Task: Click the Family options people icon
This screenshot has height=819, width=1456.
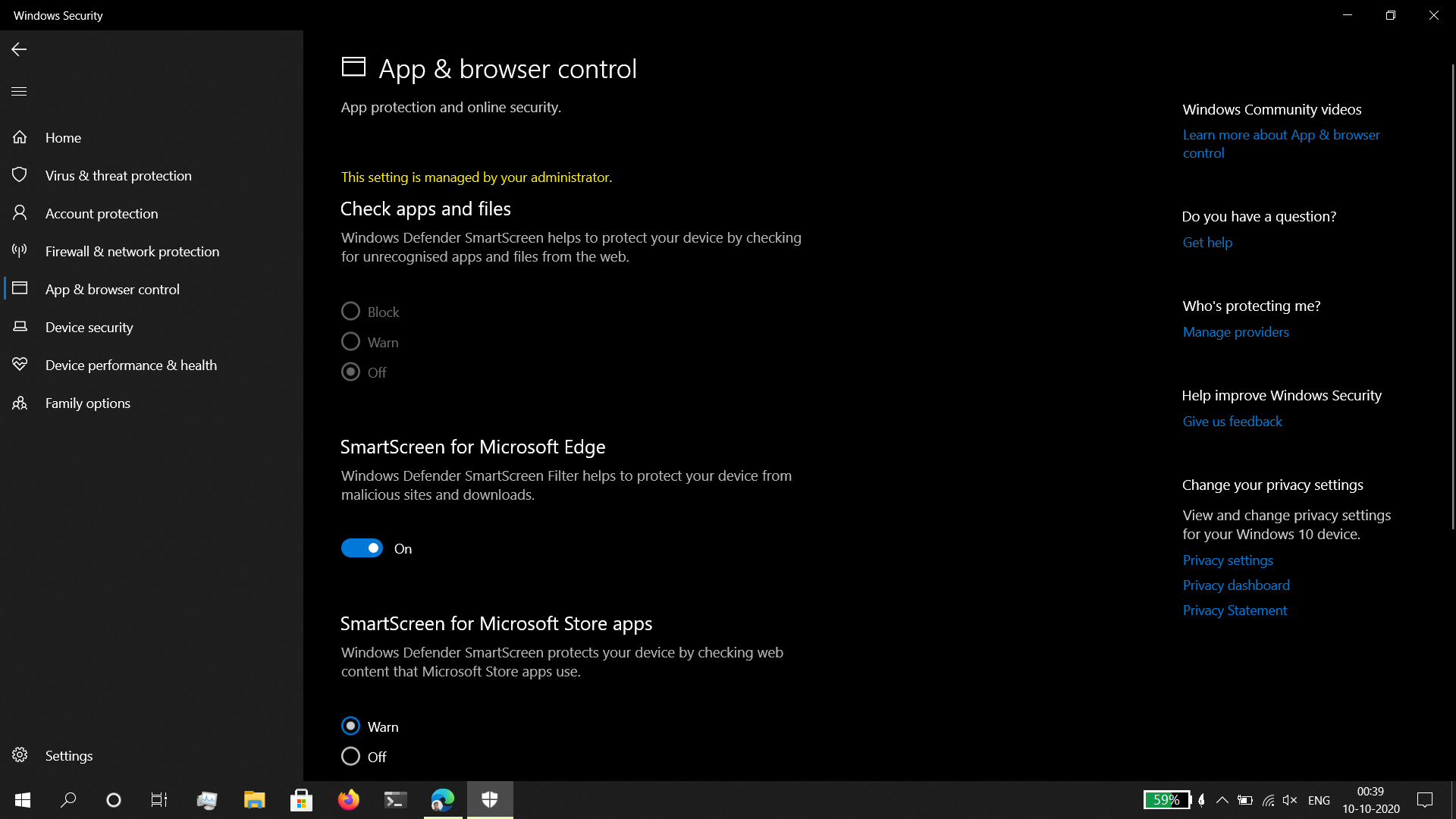Action: click(x=20, y=403)
